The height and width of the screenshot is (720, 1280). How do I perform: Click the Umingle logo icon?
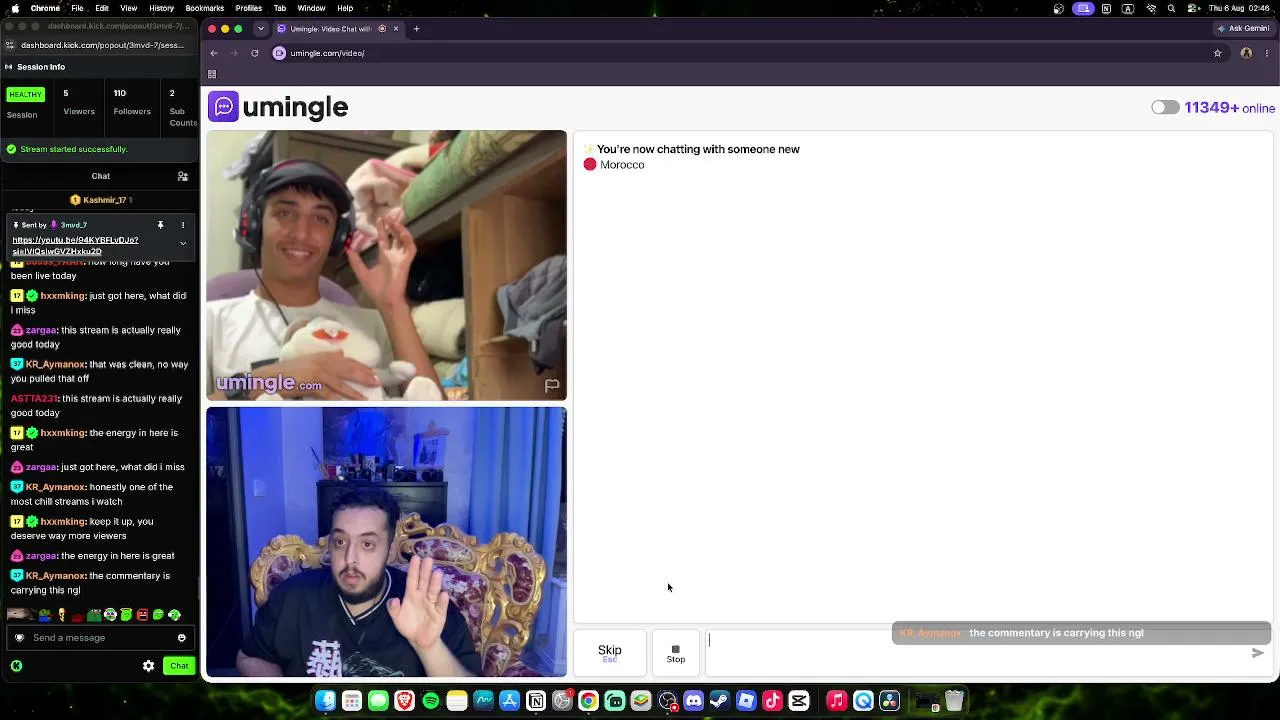point(223,107)
